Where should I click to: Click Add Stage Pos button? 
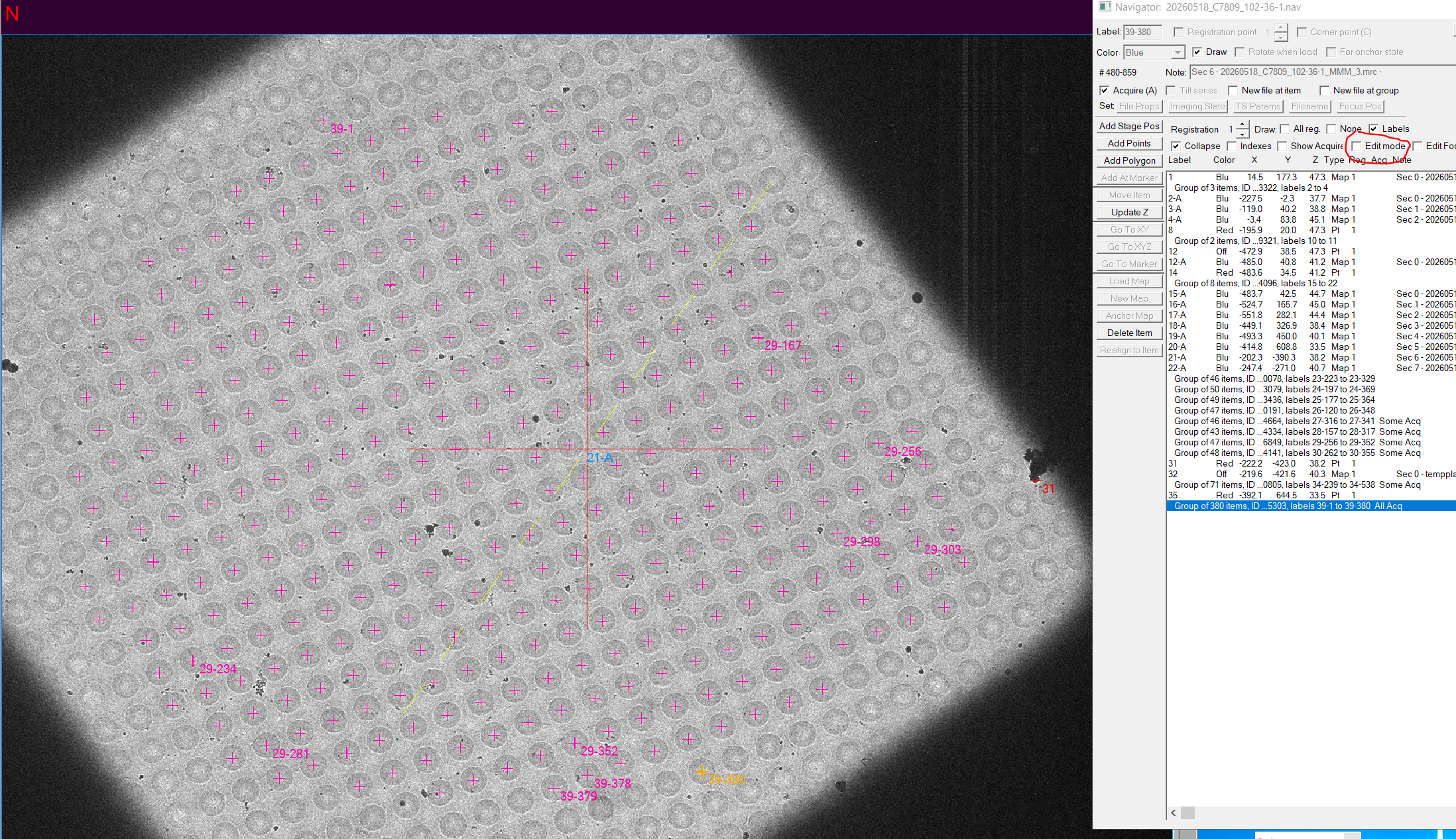(x=1128, y=126)
